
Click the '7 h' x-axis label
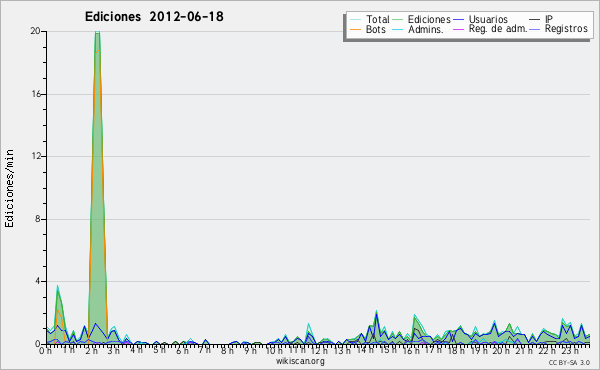tap(204, 350)
